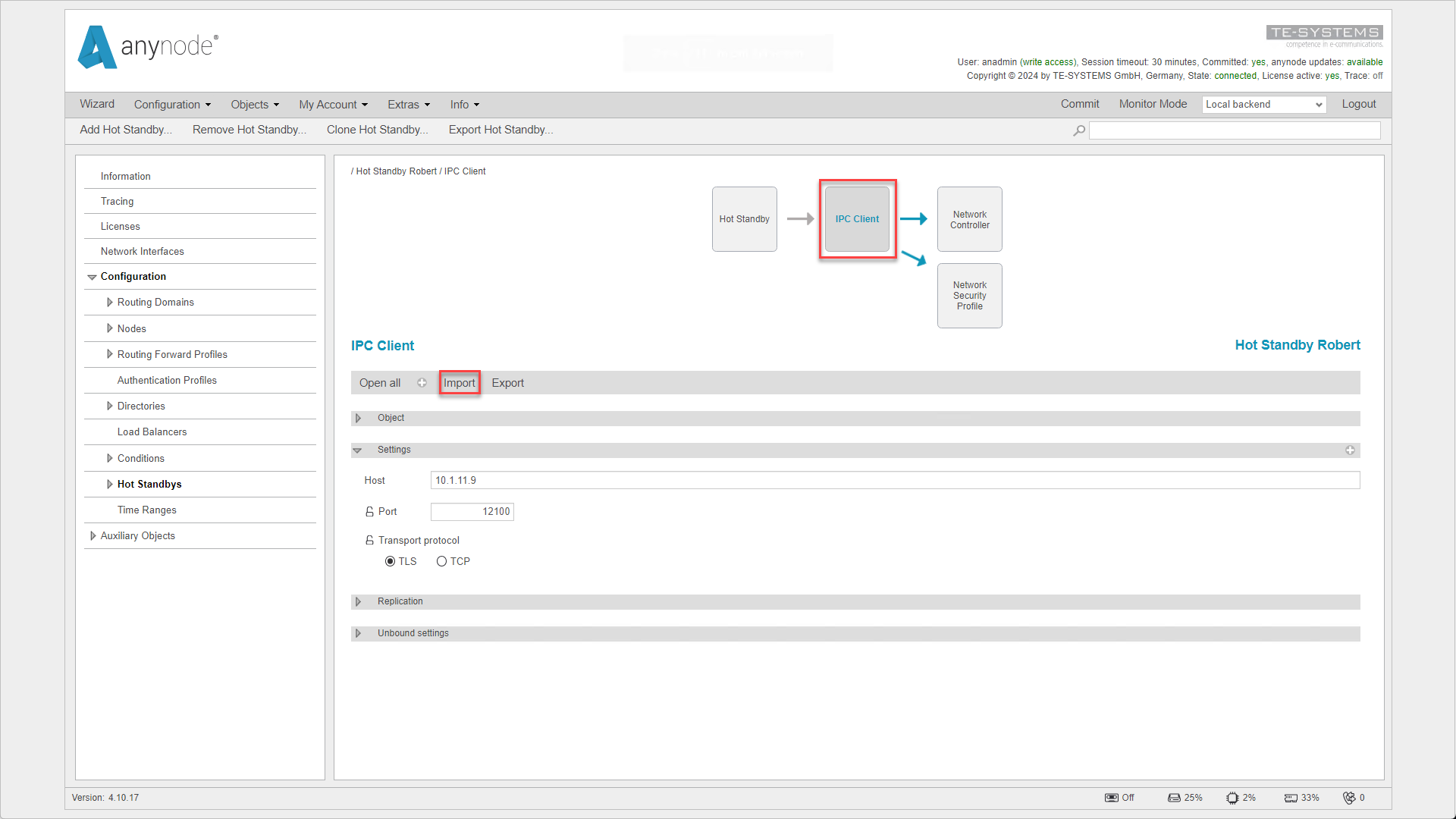Open the Objects menu item

click(x=255, y=104)
